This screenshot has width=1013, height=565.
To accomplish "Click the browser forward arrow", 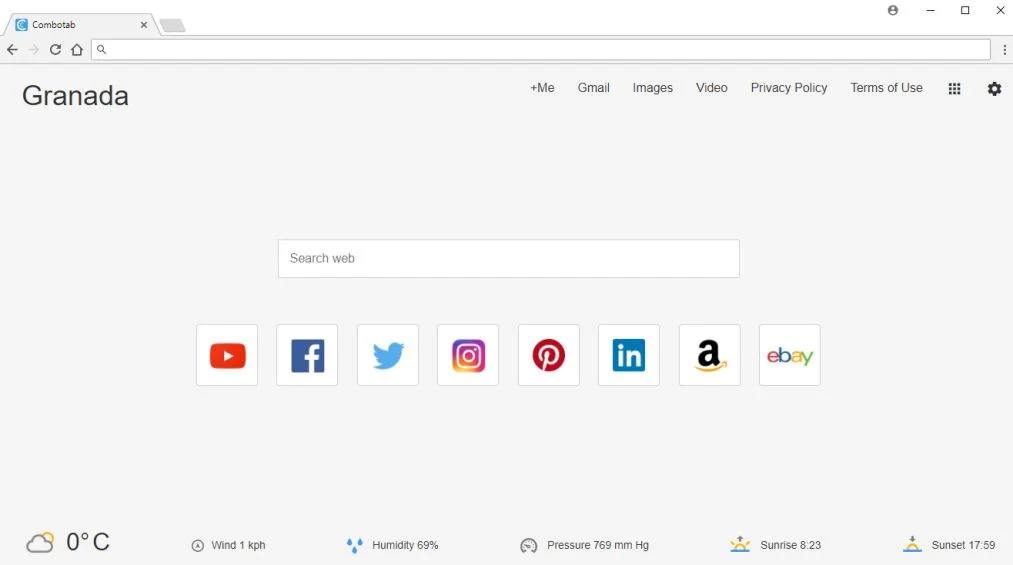I will [34, 50].
